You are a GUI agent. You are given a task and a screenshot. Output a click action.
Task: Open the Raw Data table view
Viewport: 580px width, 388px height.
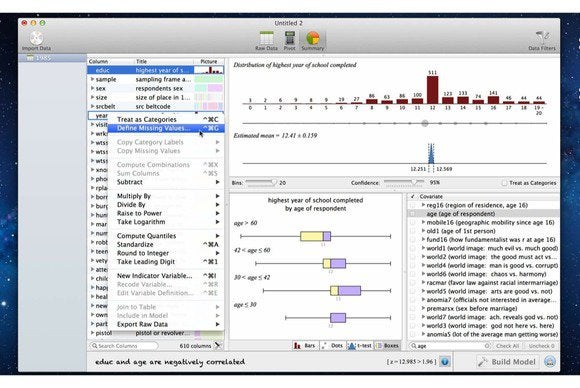(x=266, y=38)
